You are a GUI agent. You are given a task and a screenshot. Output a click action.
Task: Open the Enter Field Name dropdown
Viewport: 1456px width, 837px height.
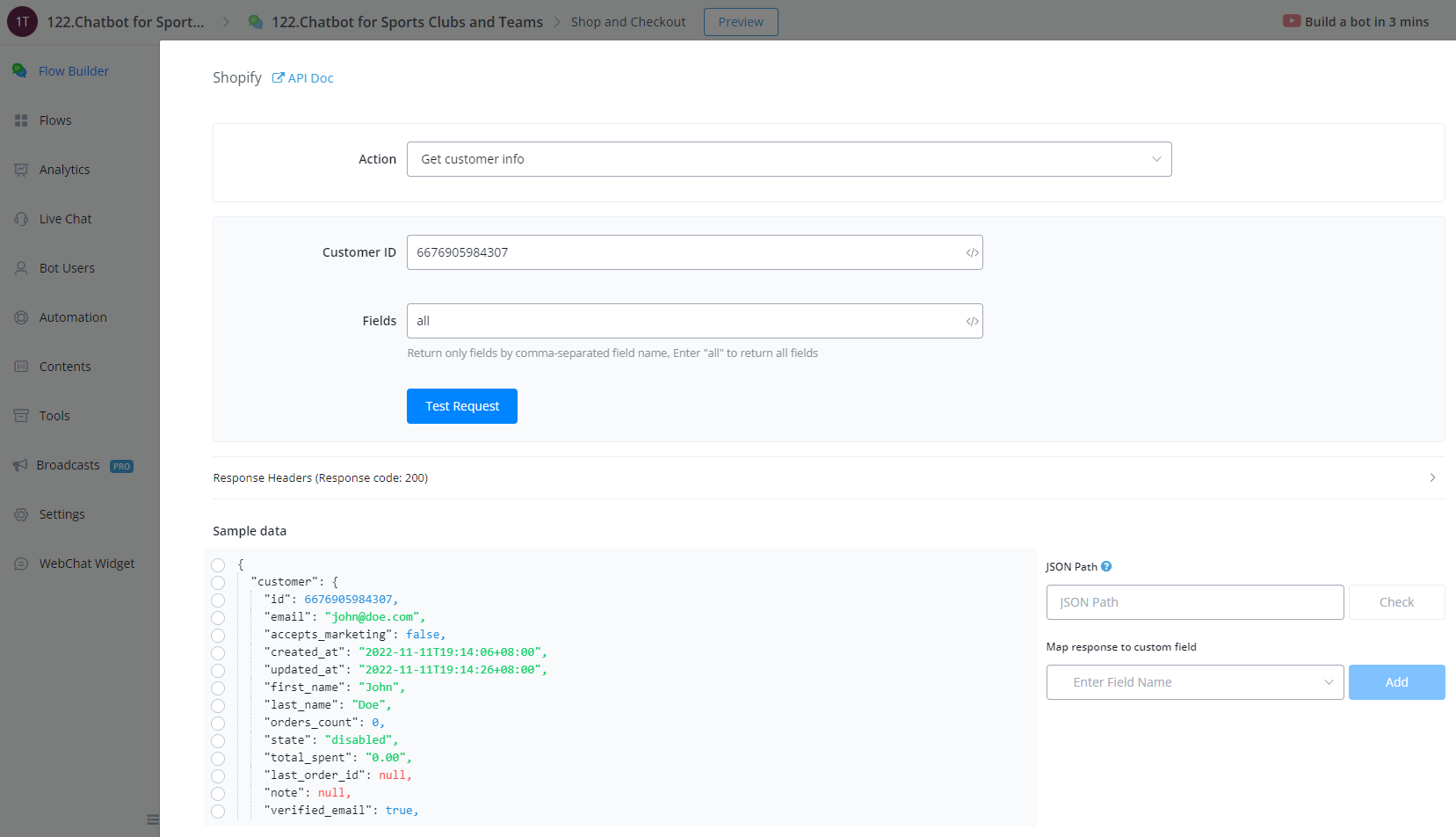click(x=1194, y=682)
